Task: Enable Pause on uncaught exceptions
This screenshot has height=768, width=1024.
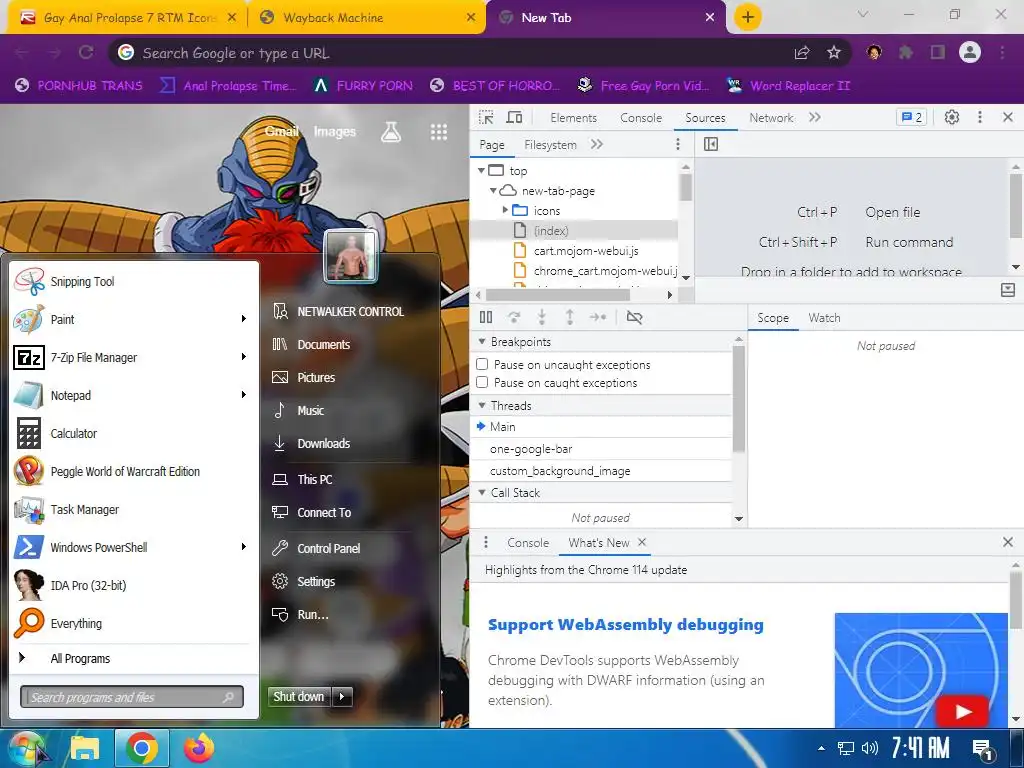Action: point(482,364)
